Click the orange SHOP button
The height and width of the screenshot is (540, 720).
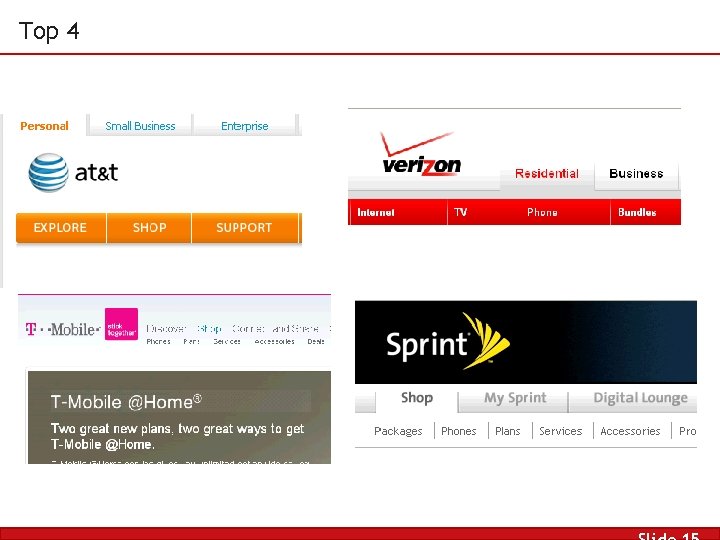149,228
